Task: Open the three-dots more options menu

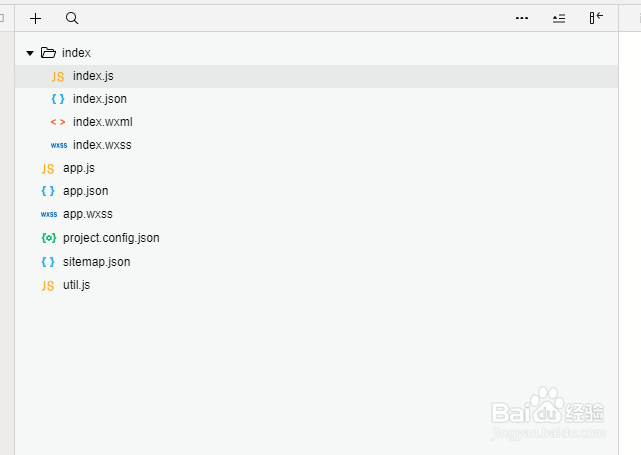Action: pos(522,18)
